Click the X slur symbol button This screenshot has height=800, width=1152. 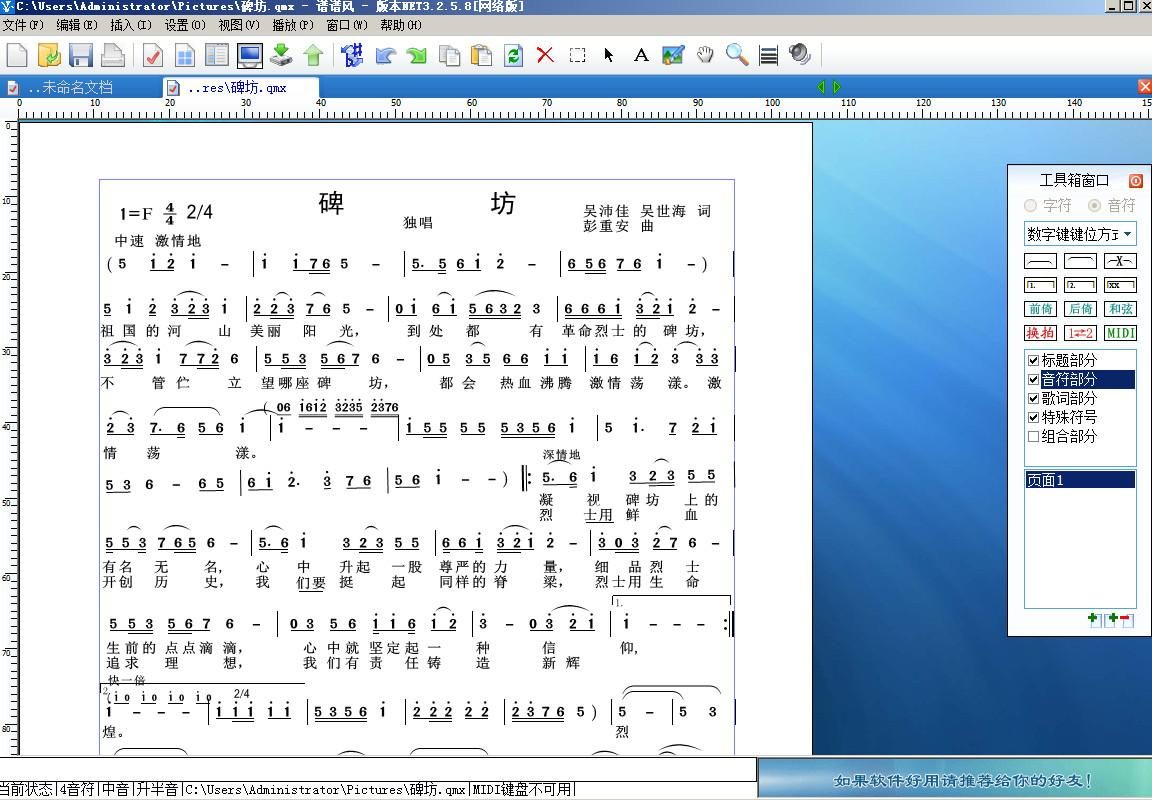[1120, 262]
